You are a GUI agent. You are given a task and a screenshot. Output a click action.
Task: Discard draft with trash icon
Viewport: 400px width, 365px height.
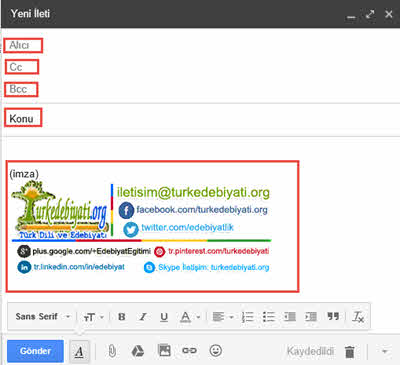pos(350,352)
